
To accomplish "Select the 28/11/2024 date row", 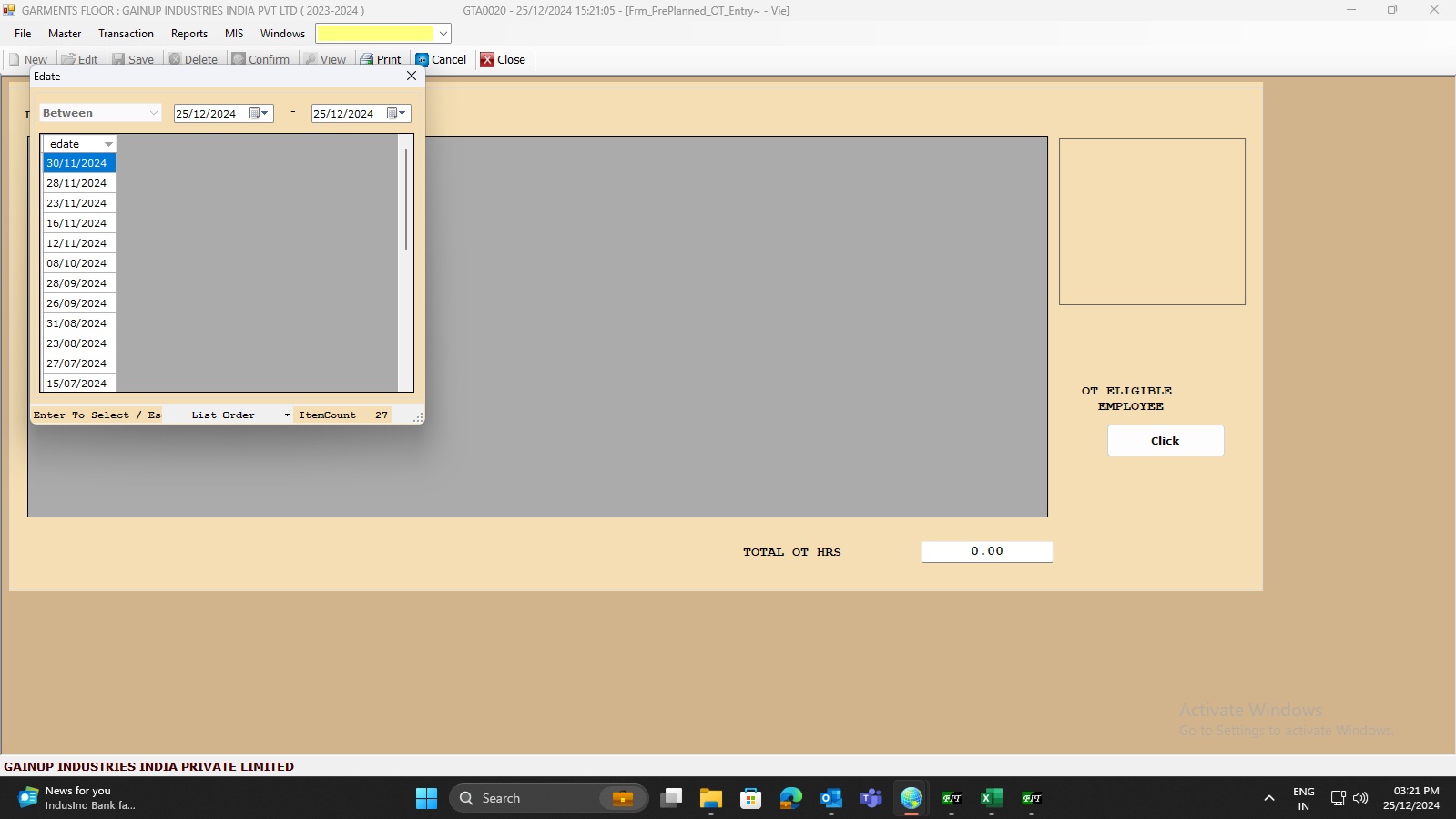I will coord(77,183).
